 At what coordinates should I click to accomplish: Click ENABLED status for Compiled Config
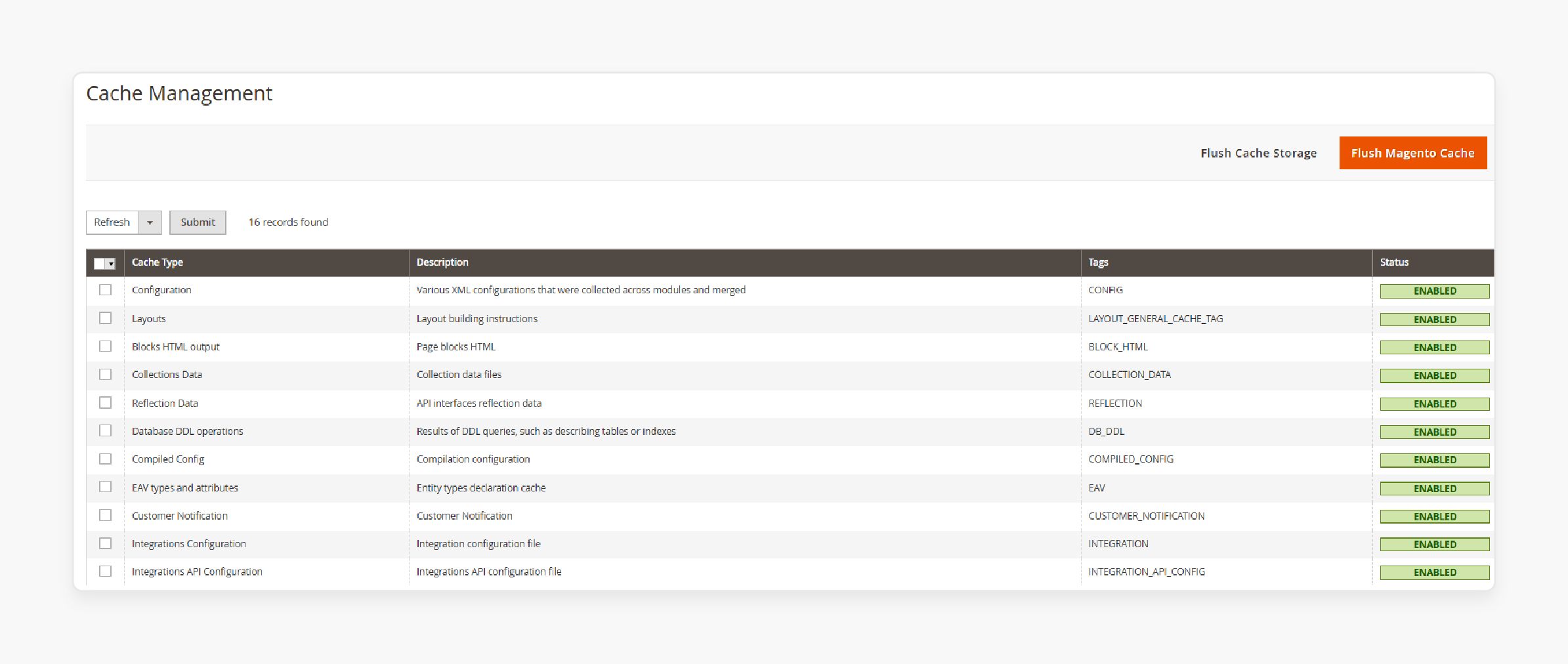tap(1435, 460)
